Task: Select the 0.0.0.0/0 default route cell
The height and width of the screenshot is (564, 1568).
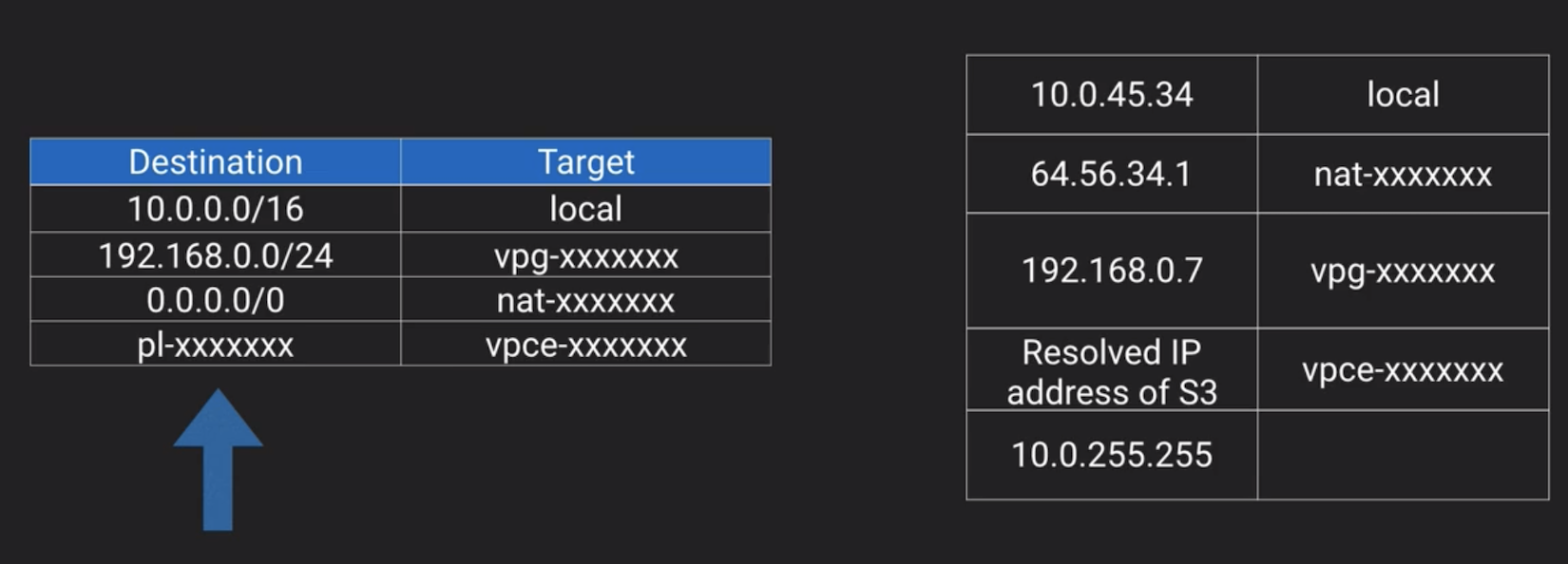Action: click(216, 300)
